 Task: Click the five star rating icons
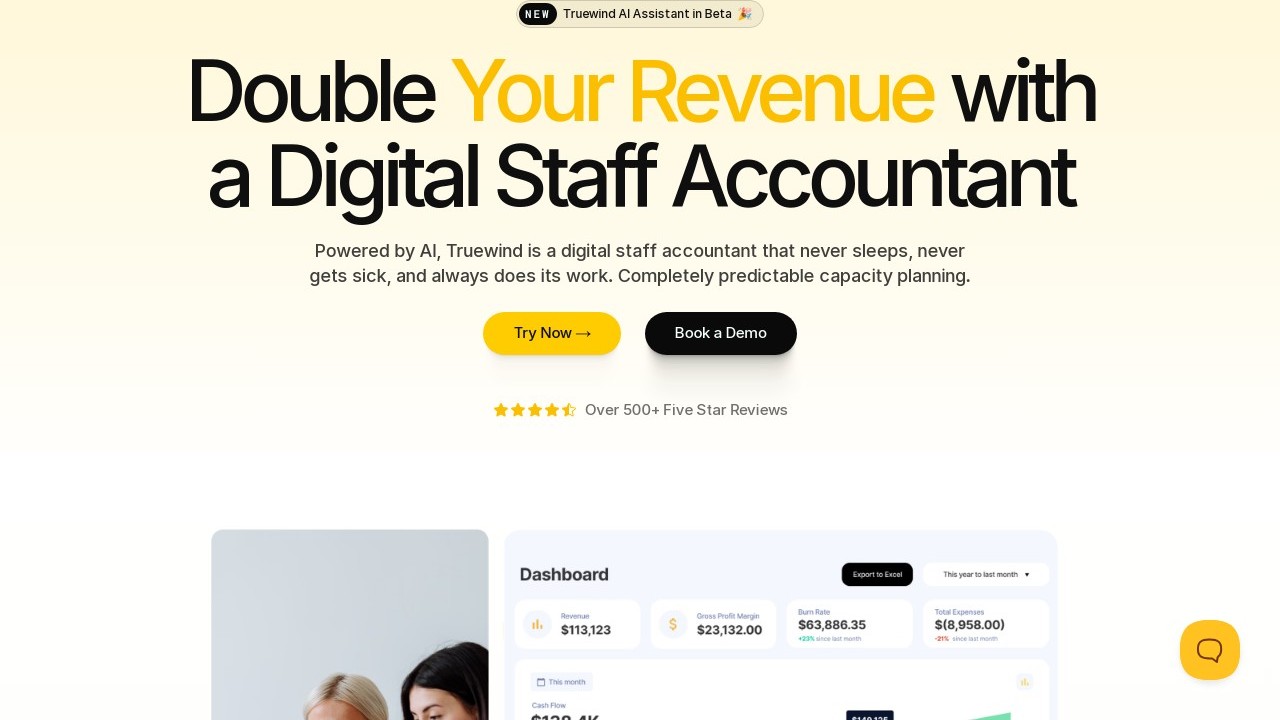[535, 410]
